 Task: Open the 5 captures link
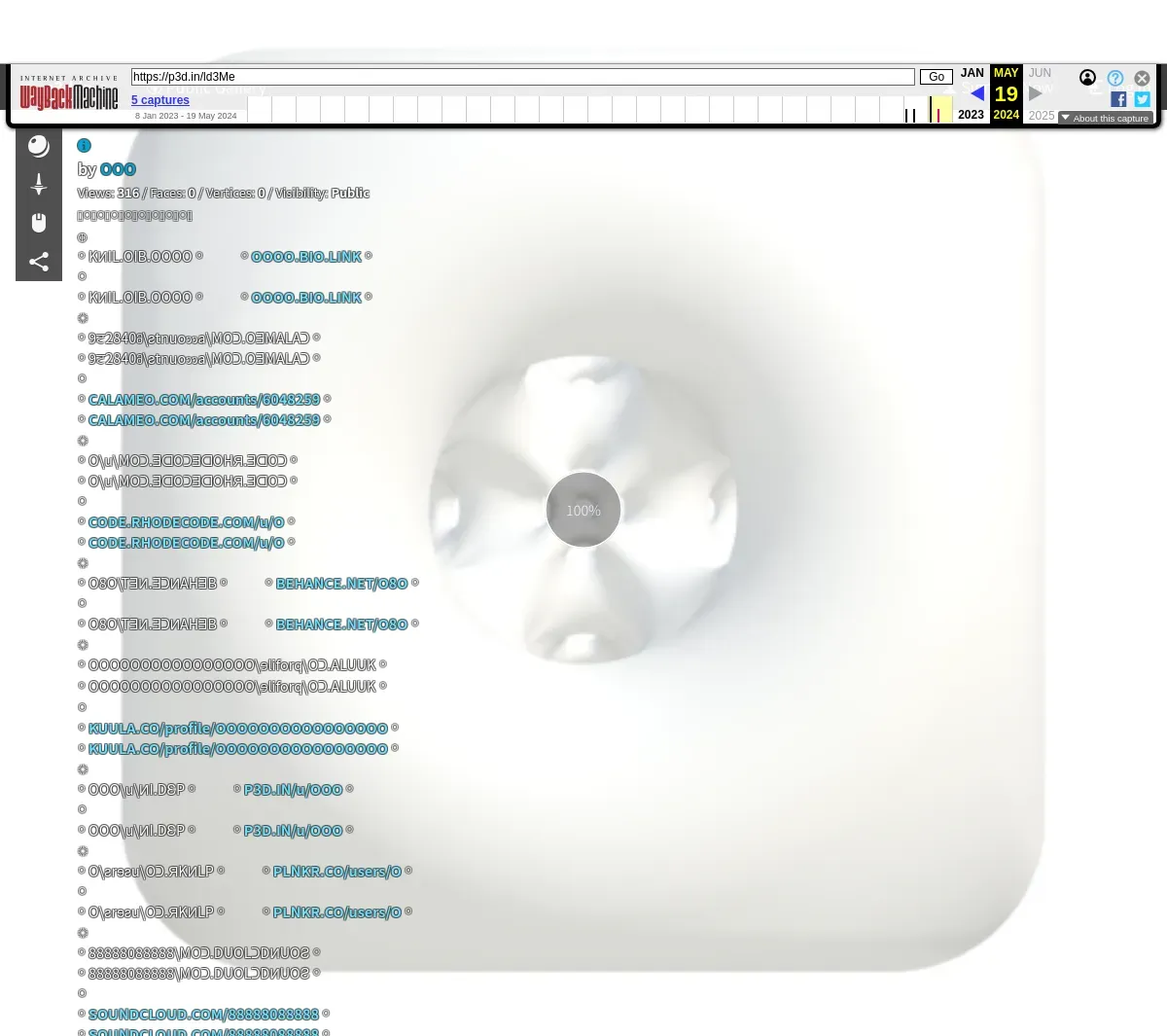[x=160, y=100]
